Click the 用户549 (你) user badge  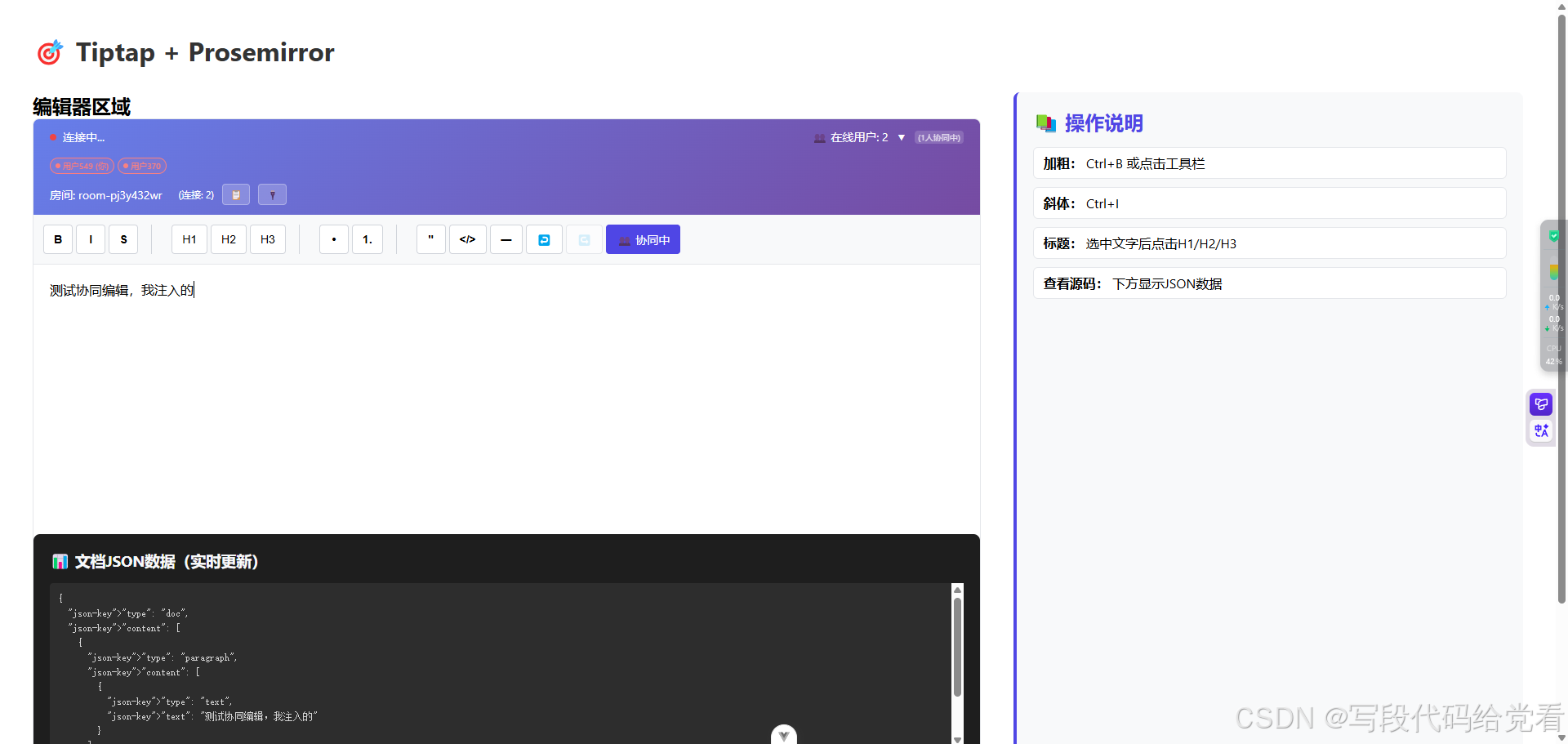point(82,166)
